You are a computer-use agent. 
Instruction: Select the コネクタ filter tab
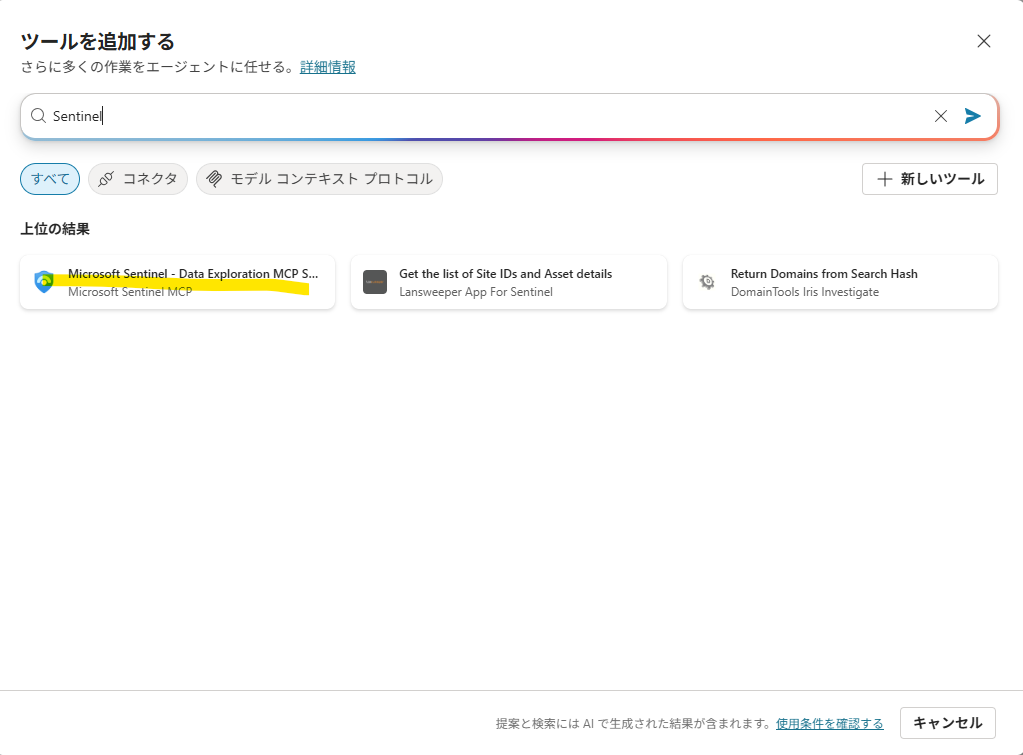pyautogui.click(x=138, y=179)
